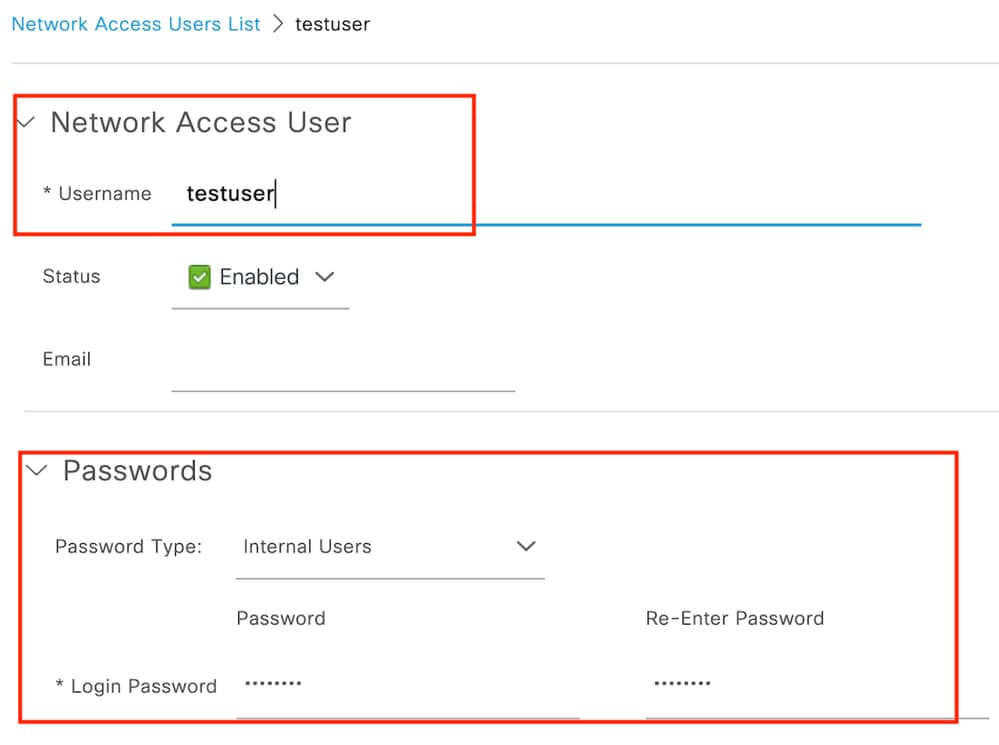
Task: Click the breadcrumb separator arrow icon
Action: click(x=278, y=24)
